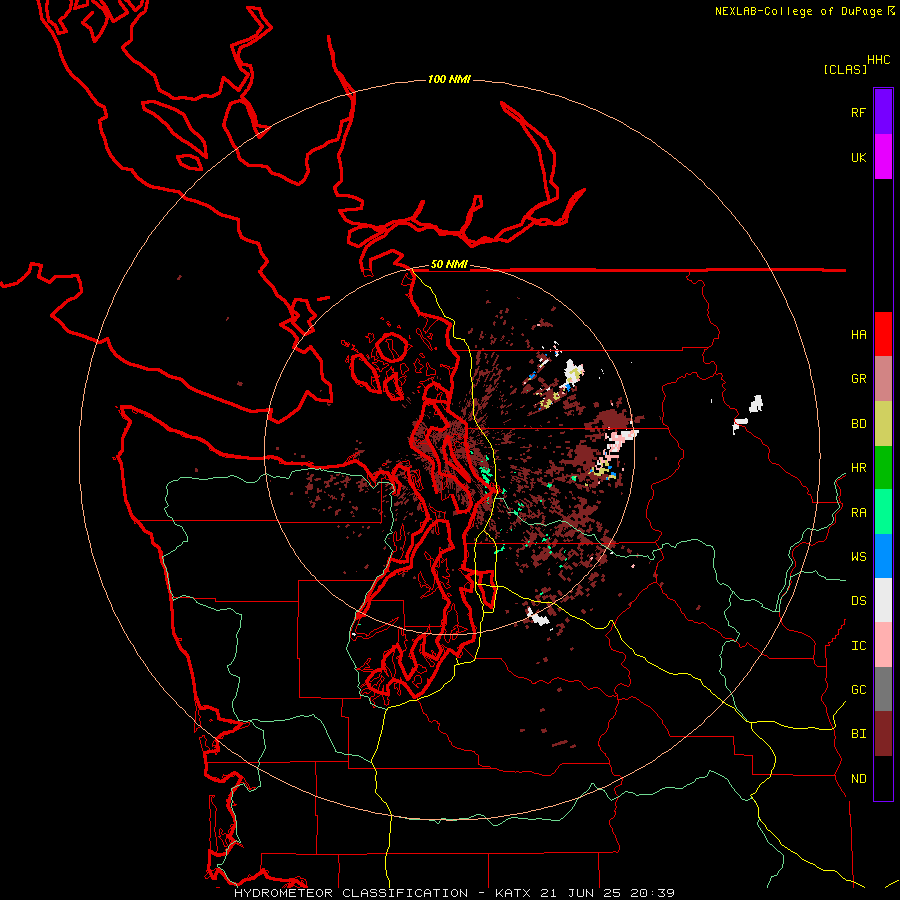This screenshot has width=900, height=900.
Task: Click the BI legend label
Action: pyautogui.click(x=858, y=734)
